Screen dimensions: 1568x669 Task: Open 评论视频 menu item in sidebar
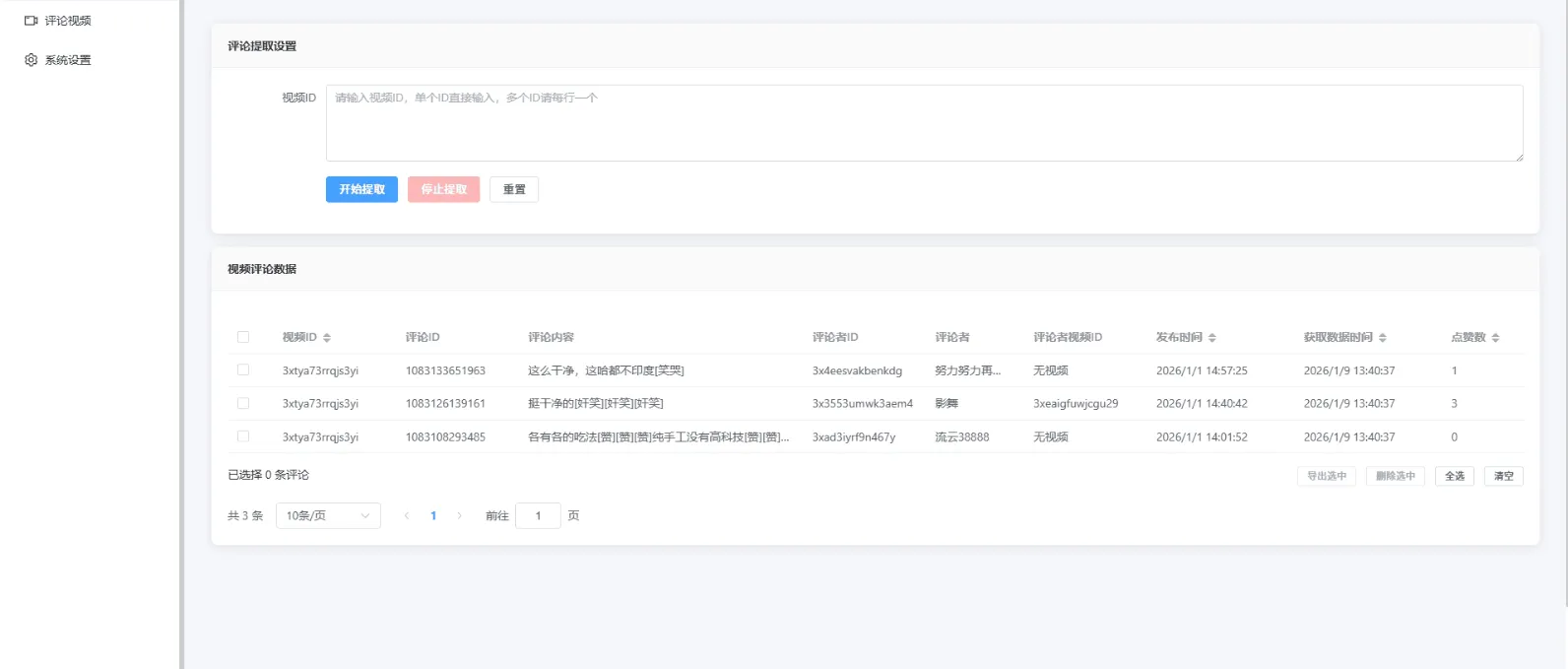point(68,21)
